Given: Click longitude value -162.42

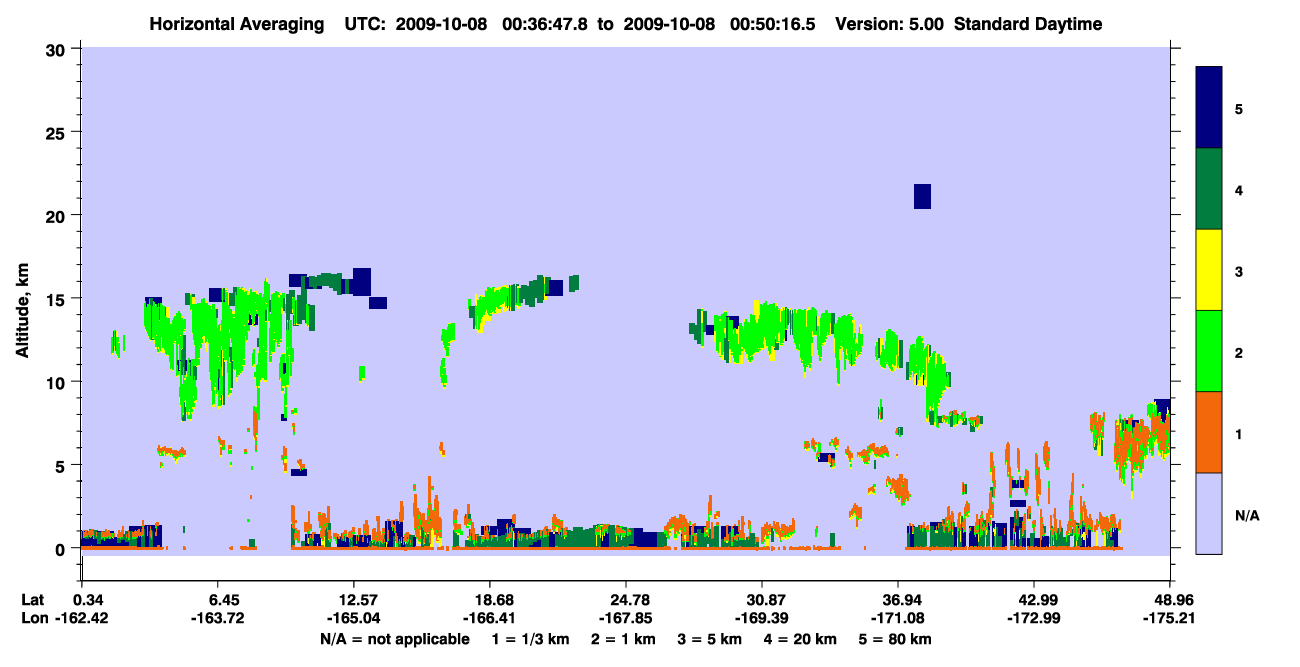Looking at the screenshot, I should click(x=82, y=618).
